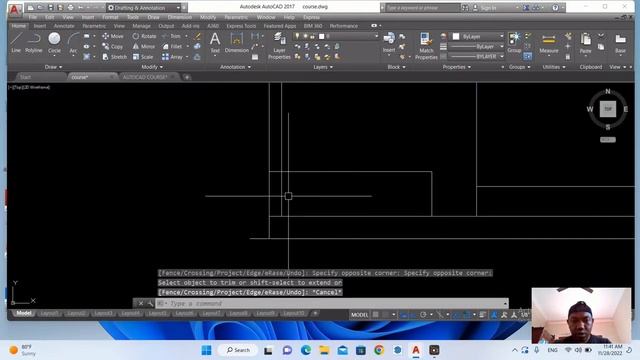The image size is (640, 360).
Task: Open the Manage ribbon tab
Action: pos(141,26)
